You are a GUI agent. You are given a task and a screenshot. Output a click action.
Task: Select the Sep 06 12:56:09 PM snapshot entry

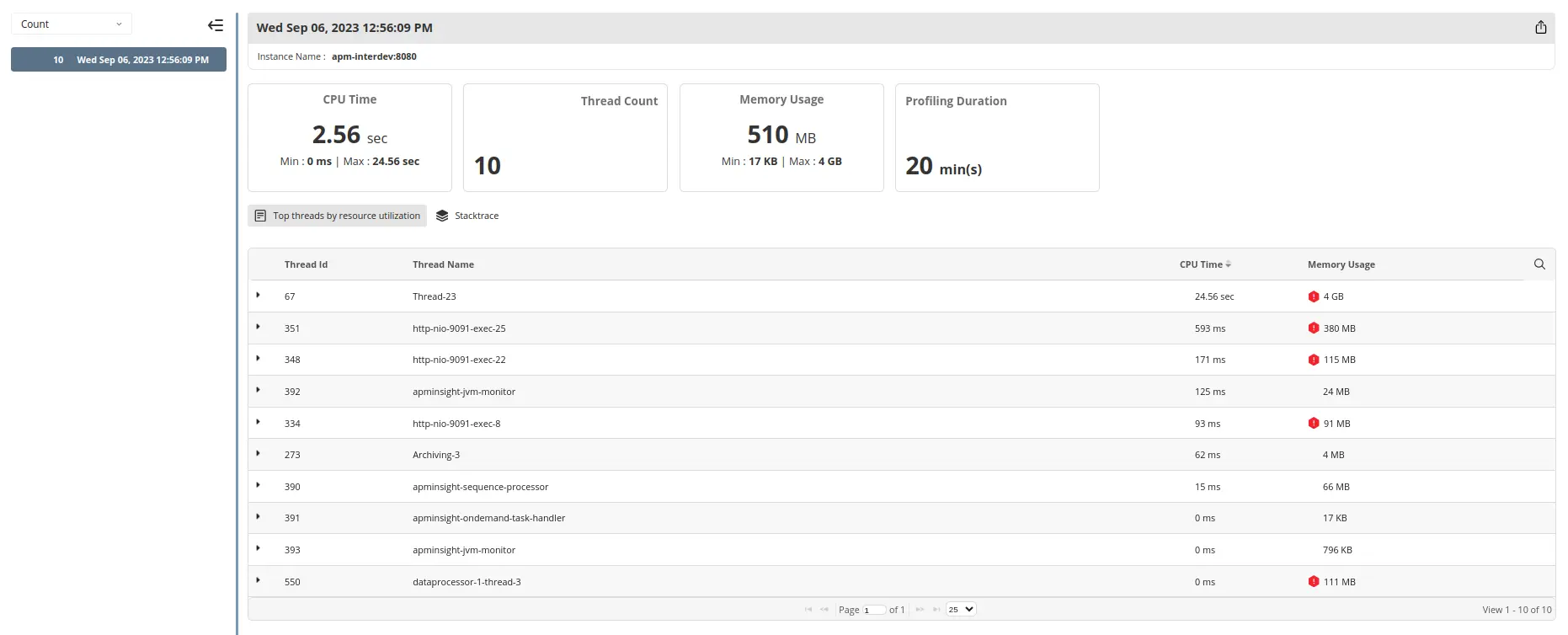[119, 60]
